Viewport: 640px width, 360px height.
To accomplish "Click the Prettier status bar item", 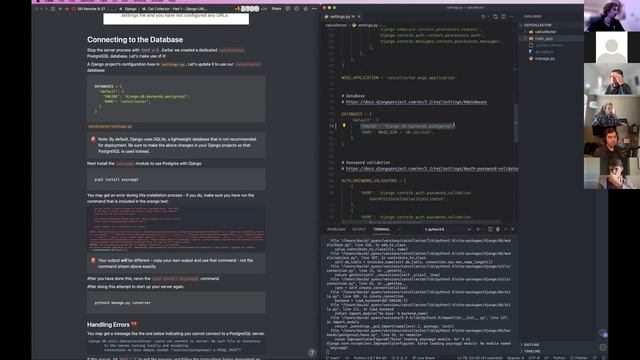I will pyautogui.click(x=579, y=358).
